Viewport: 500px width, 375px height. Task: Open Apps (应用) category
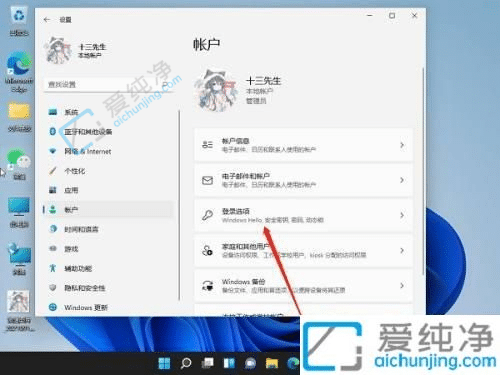108,190
